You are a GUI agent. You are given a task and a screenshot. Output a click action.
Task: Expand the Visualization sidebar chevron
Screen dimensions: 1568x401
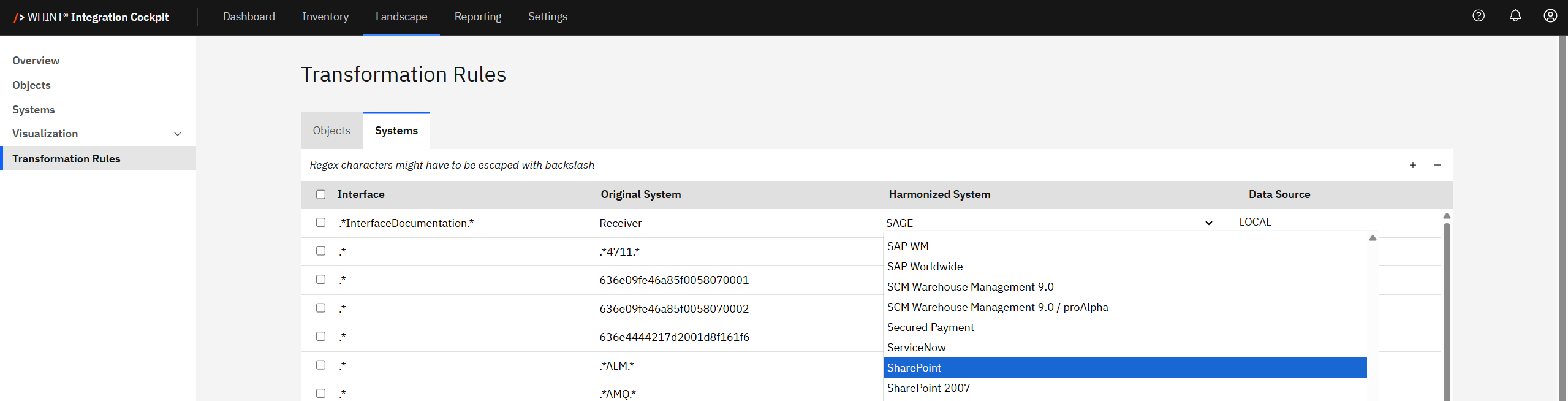click(x=178, y=134)
